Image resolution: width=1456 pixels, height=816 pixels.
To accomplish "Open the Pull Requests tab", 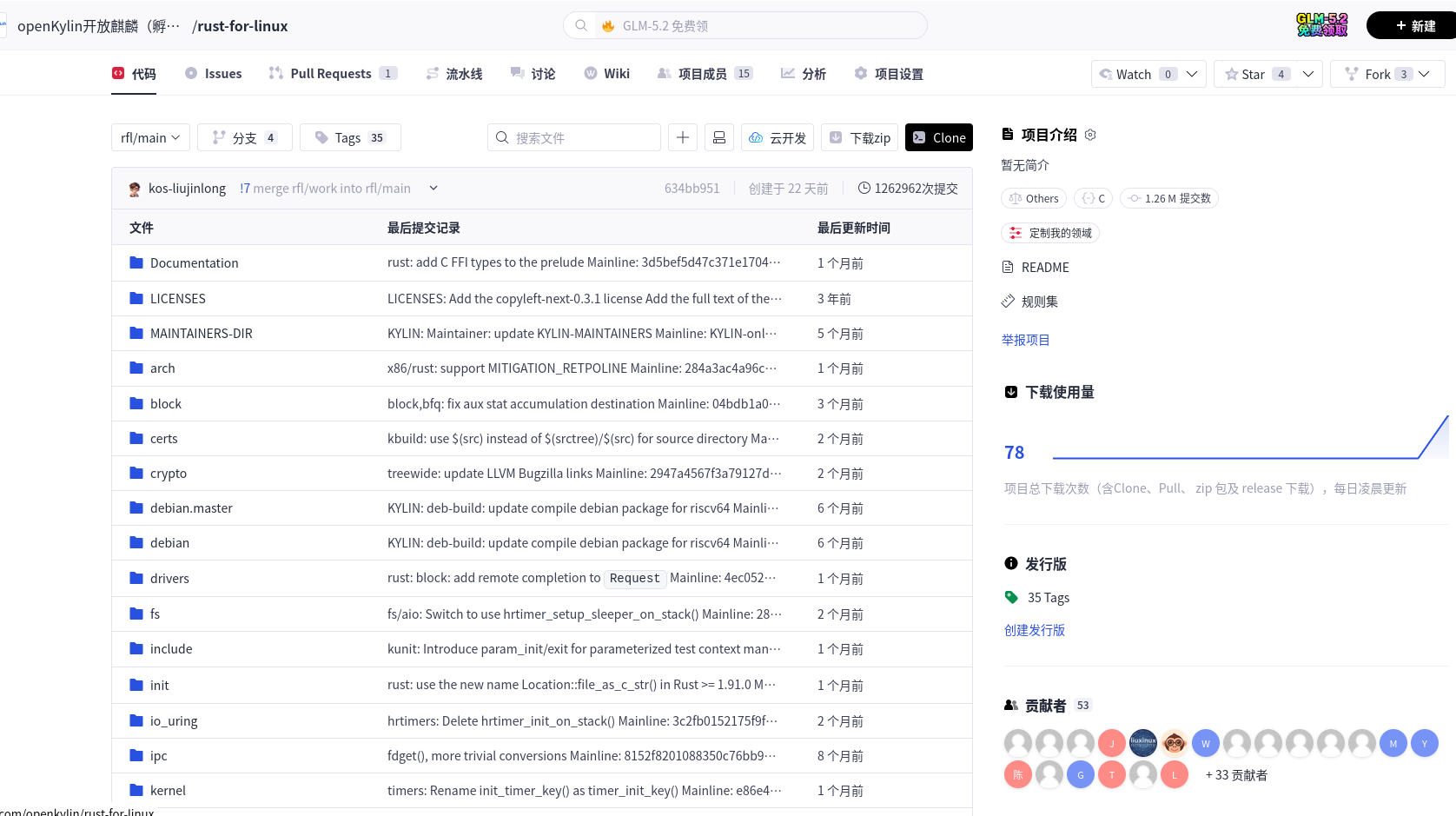I will click(333, 74).
